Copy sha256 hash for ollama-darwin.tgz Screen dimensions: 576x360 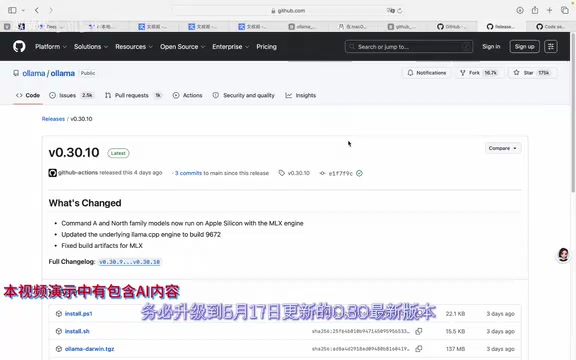[418, 349]
